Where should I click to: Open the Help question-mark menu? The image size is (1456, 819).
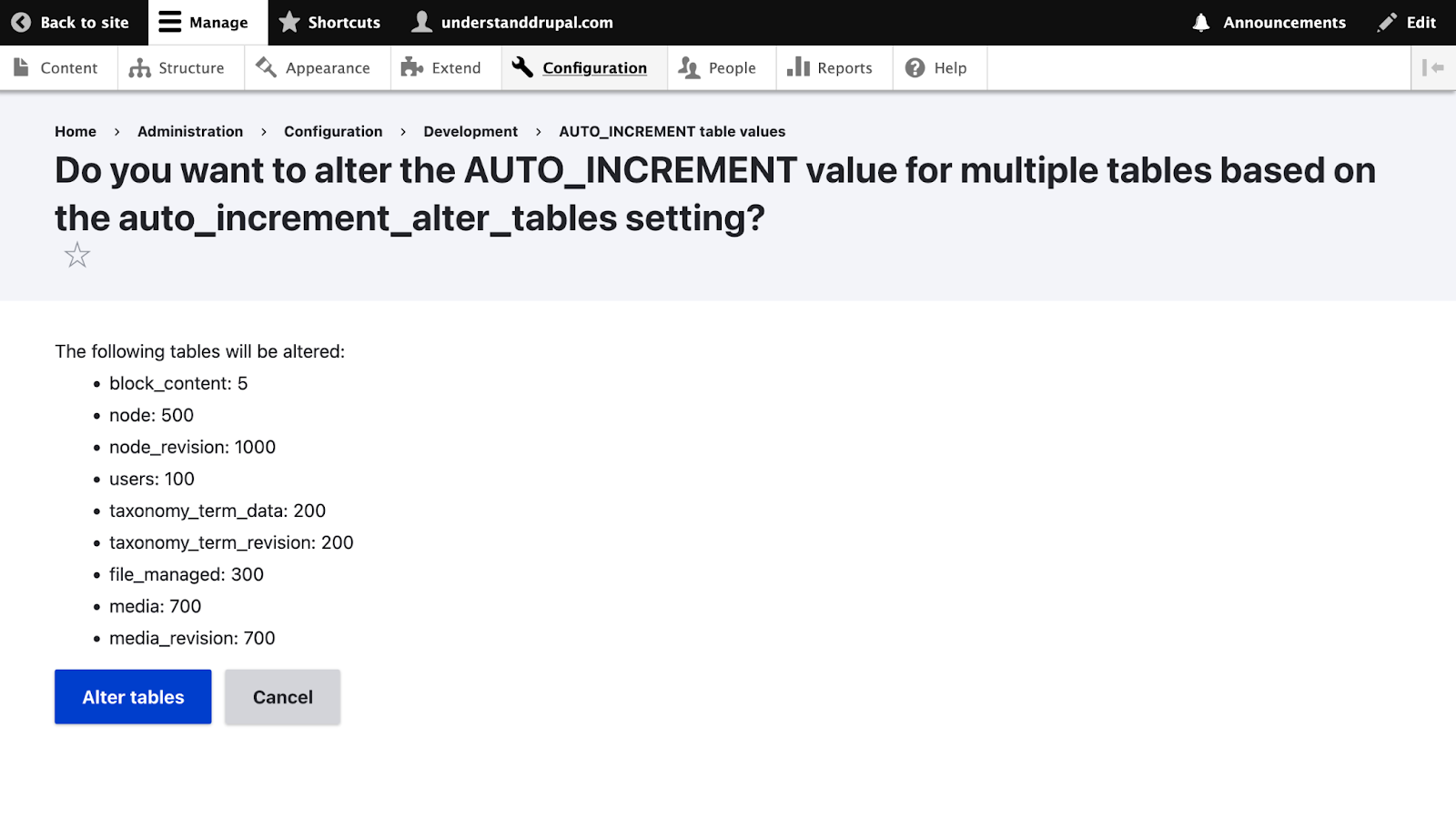click(938, 68)
